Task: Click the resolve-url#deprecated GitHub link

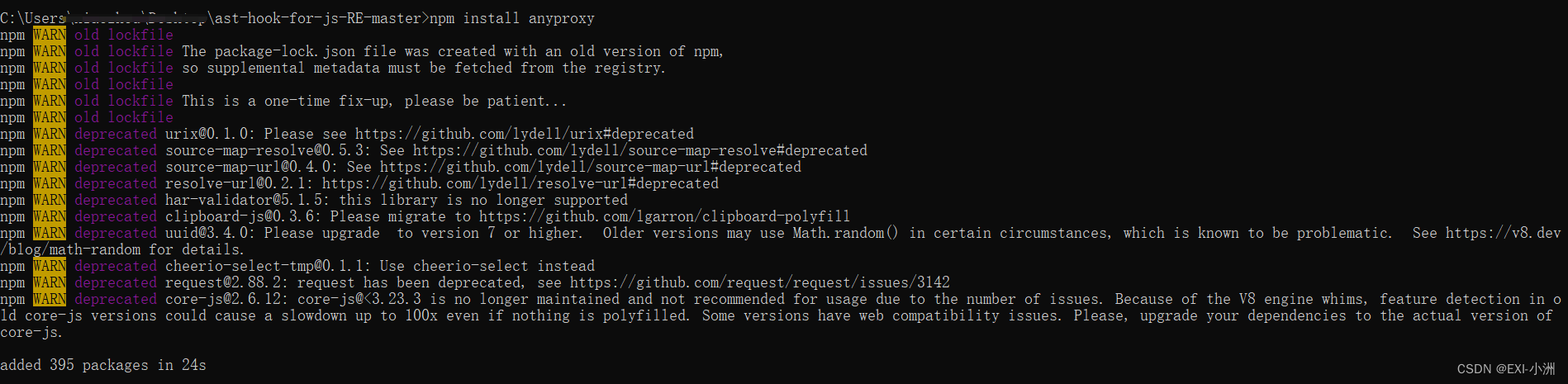Action: [x=520, y=183]
